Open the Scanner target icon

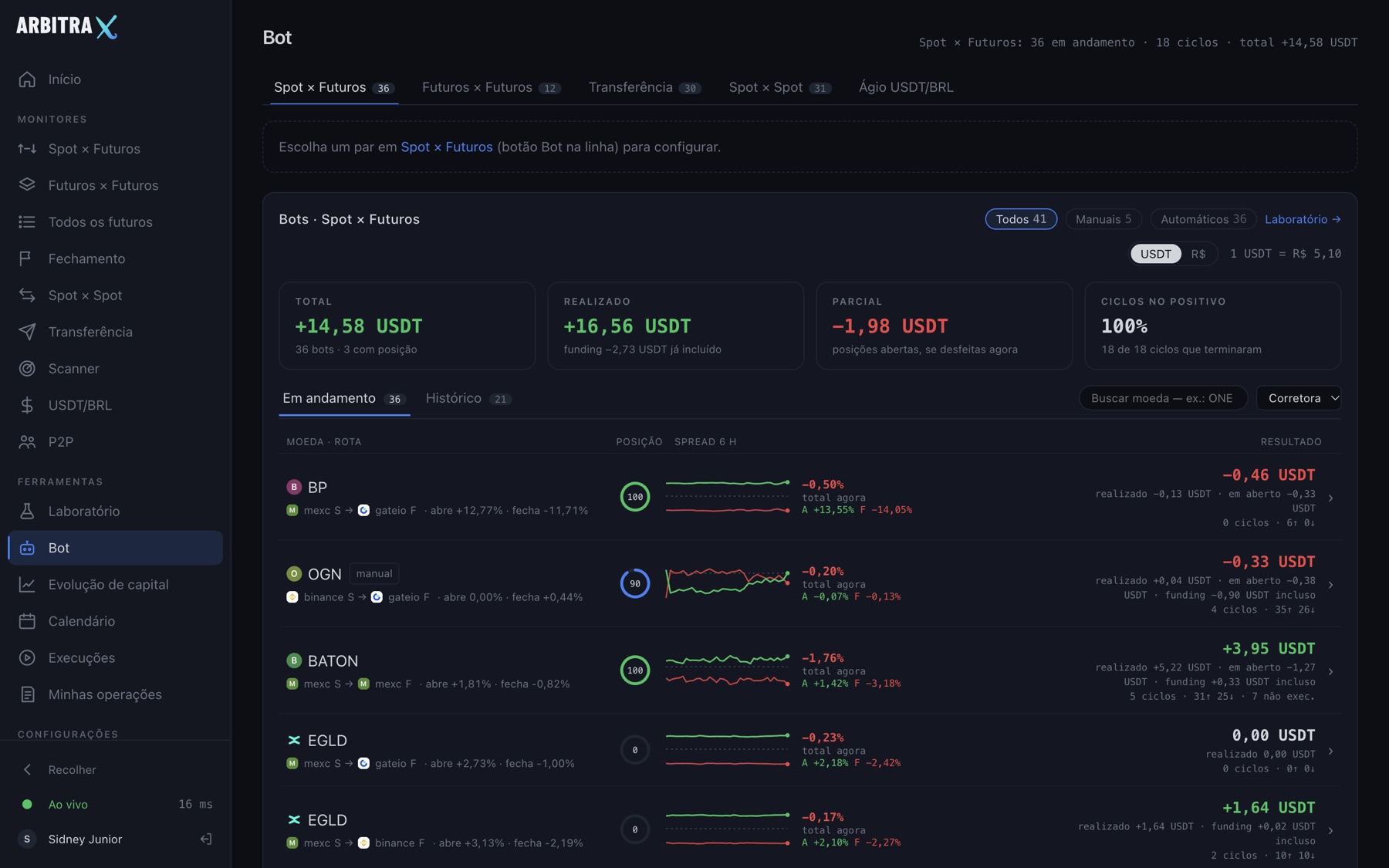27,369
